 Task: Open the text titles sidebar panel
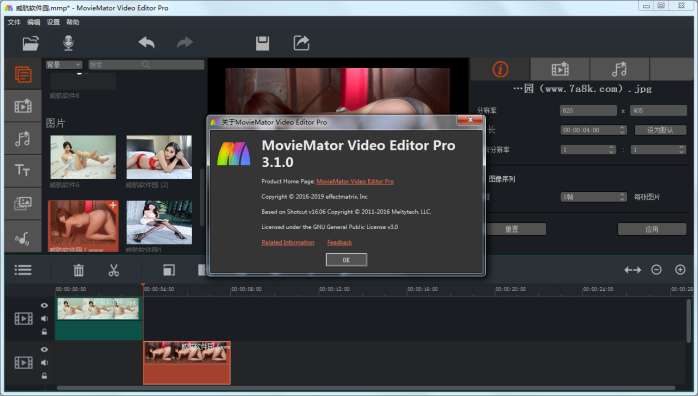coord(23,170)
